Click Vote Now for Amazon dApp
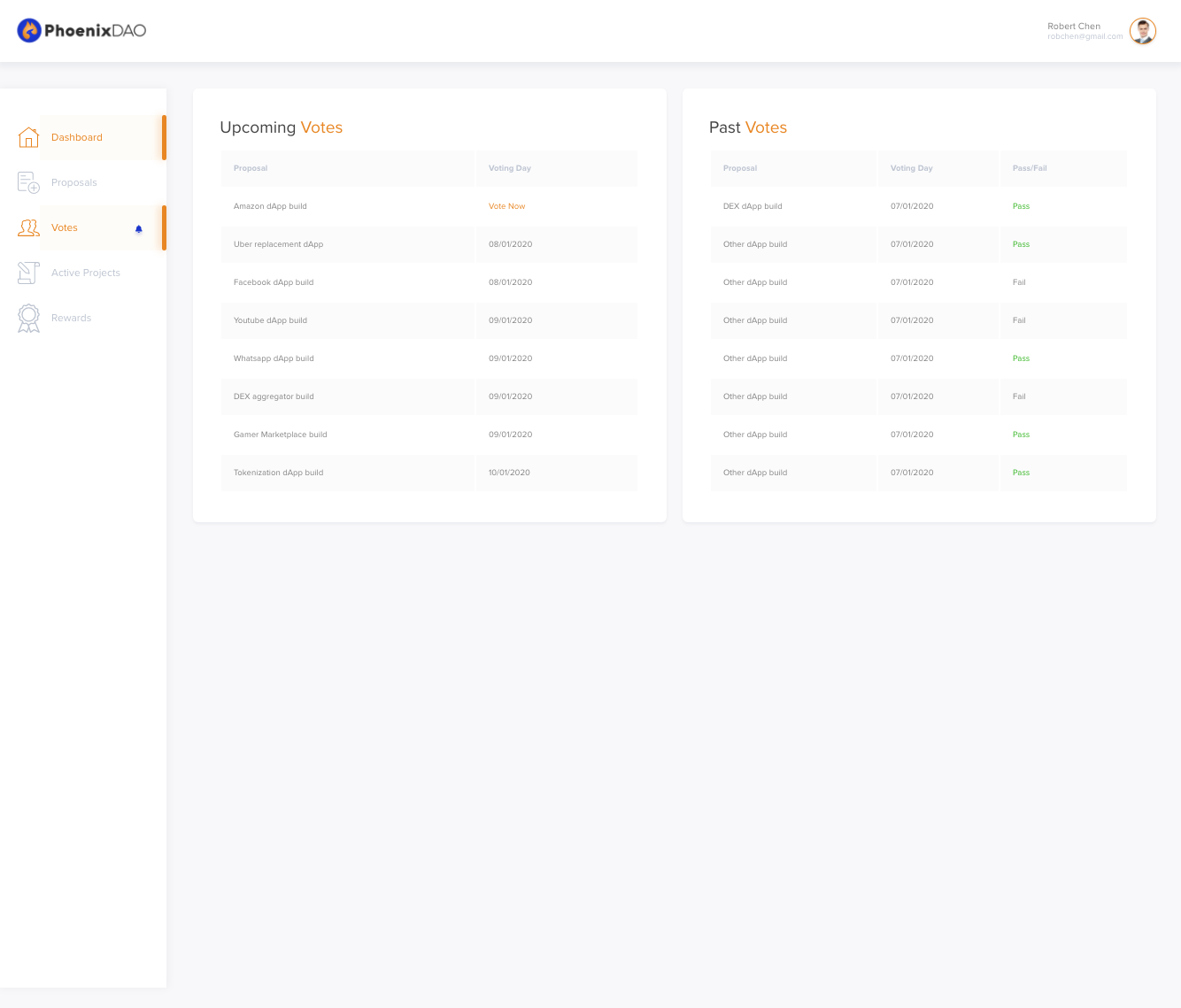Viewport: 1181px width, 1008px height. tap(507, 206)
